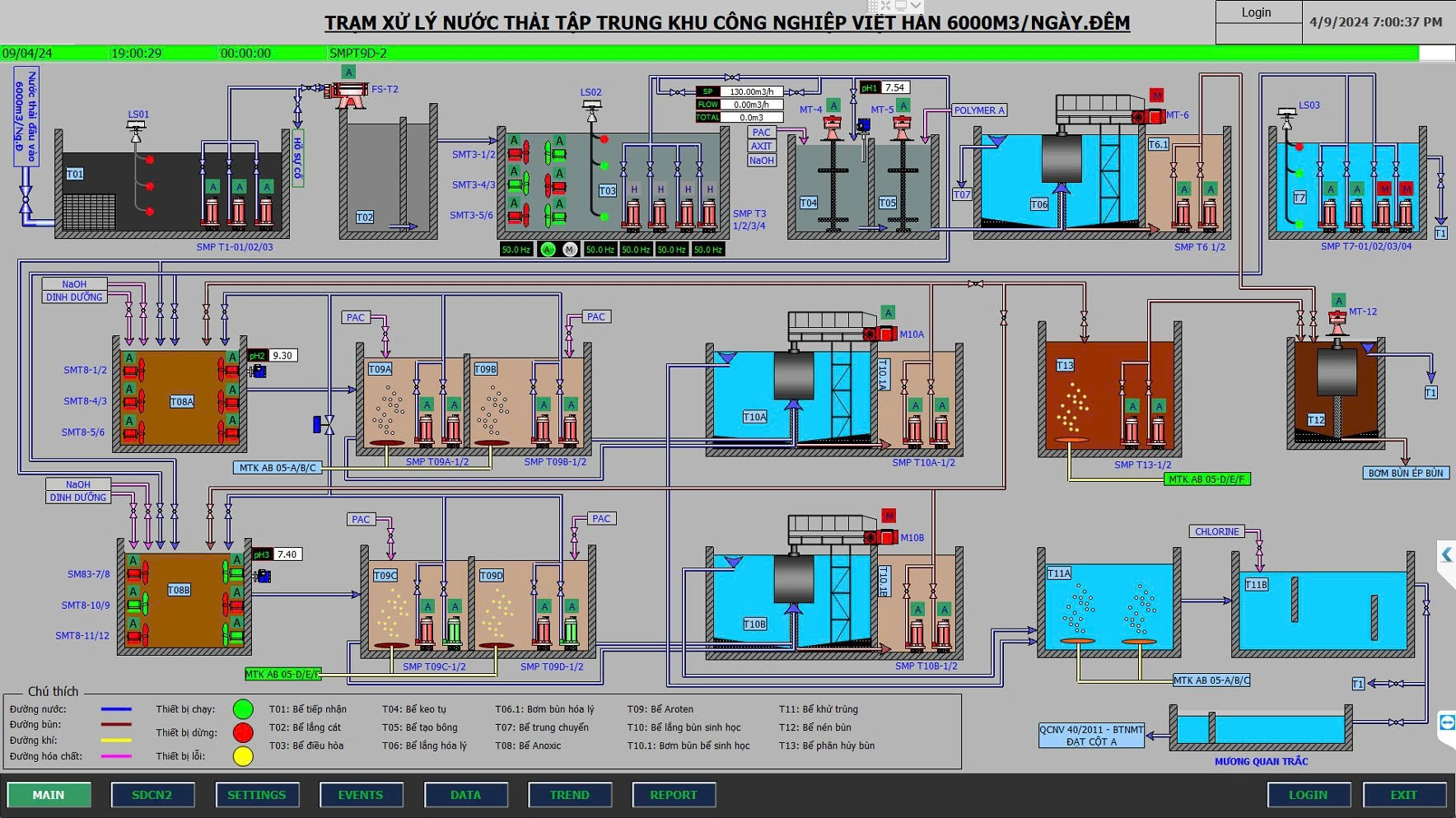Select the LS01 level sensor icon
Image resolution: width=1456 pixels, height=818 pixels.
point(137,128)
